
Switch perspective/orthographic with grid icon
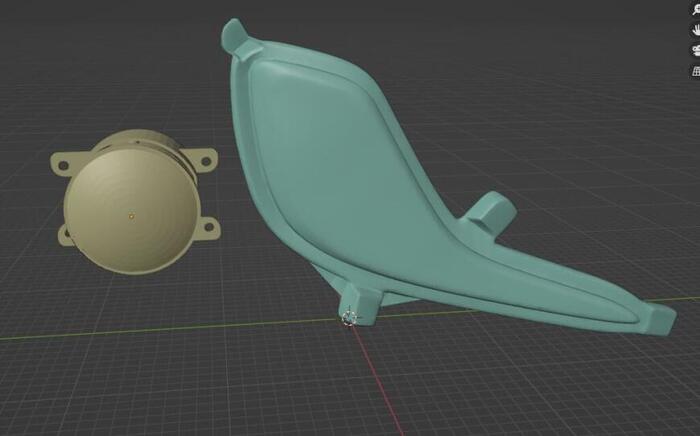(x=696, y=71)
